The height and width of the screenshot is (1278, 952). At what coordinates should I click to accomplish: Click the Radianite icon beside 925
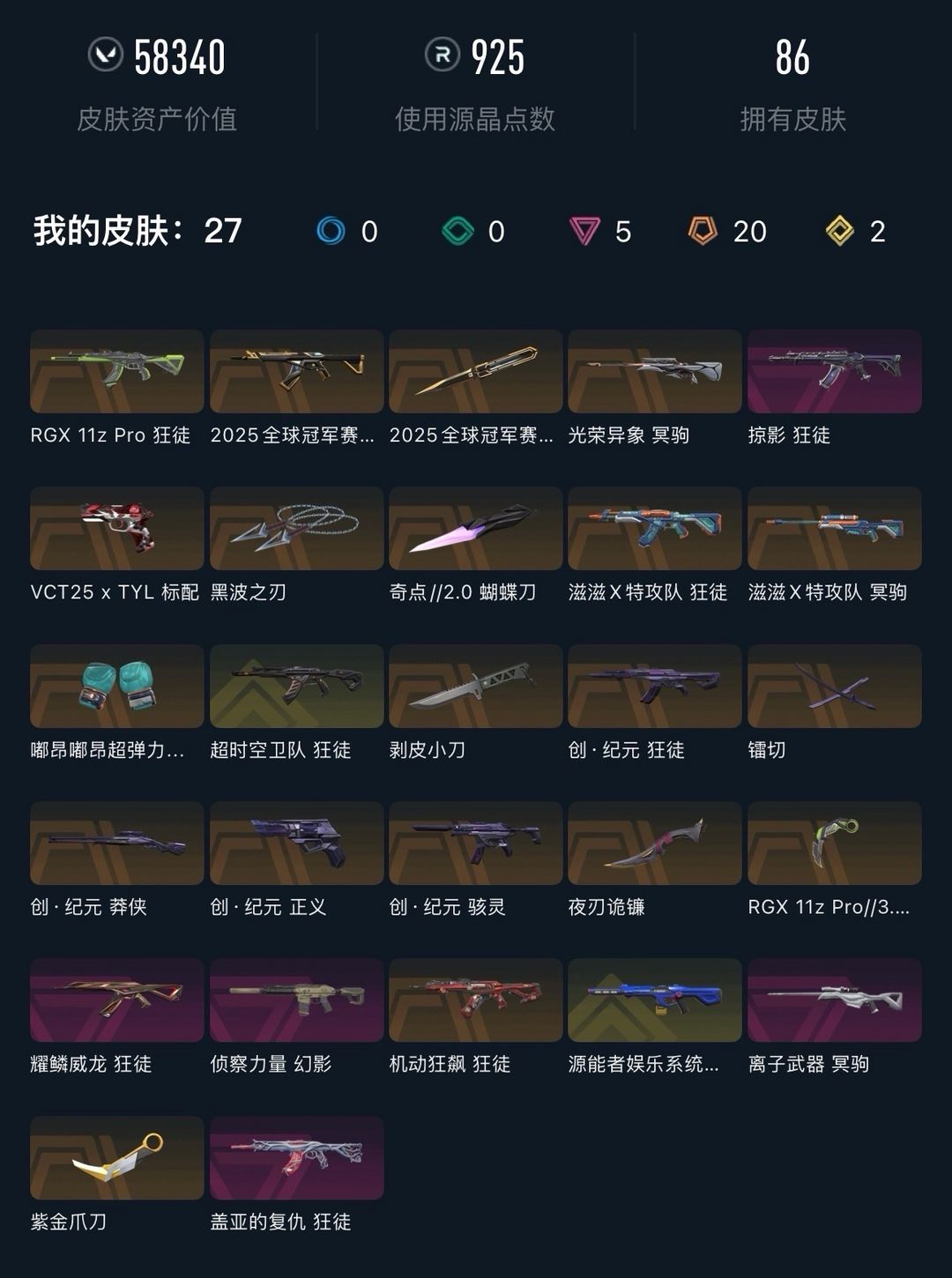pyautogui.click(x=443, y=55)
